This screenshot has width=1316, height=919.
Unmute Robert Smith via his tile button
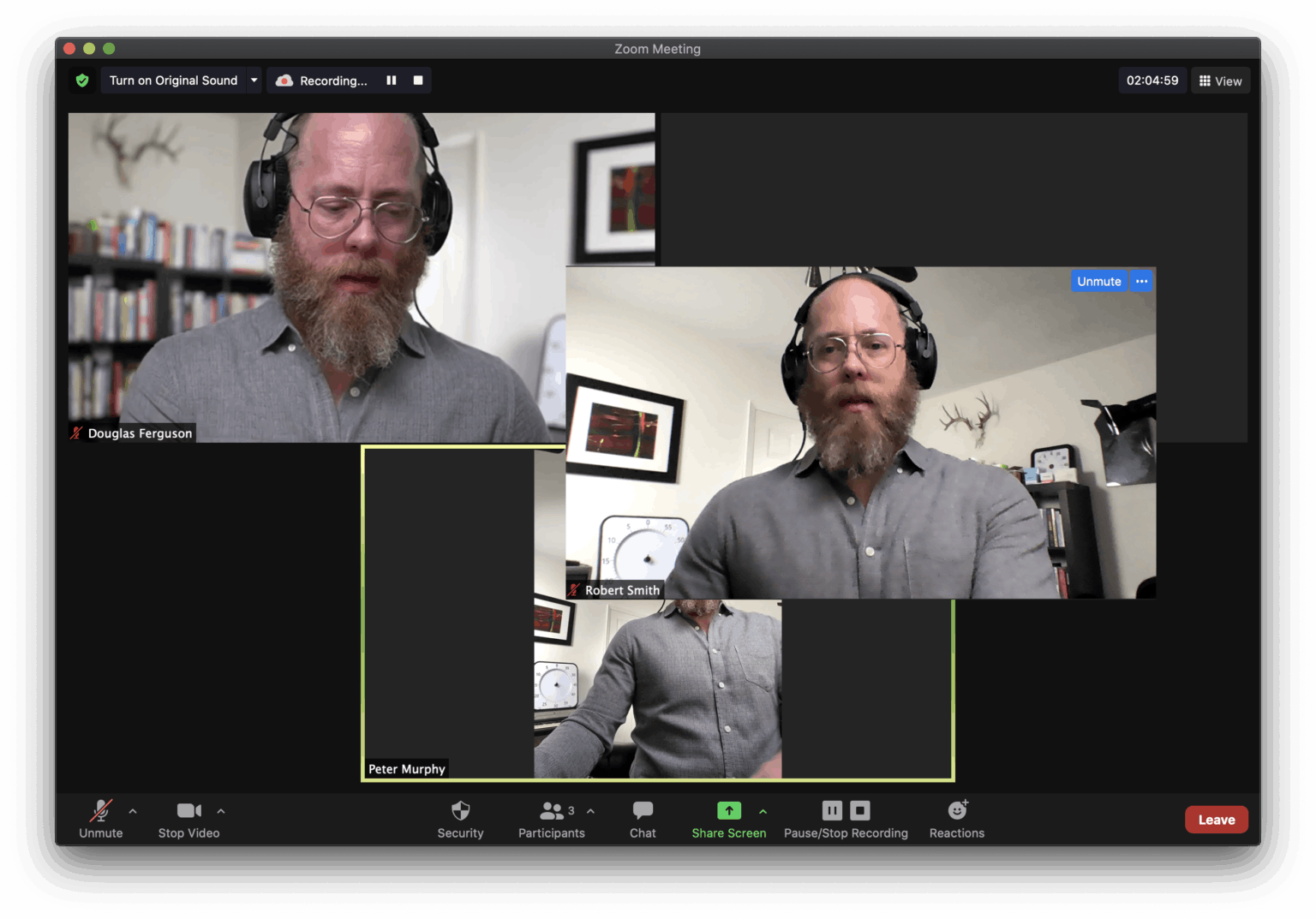point(1099,281)
